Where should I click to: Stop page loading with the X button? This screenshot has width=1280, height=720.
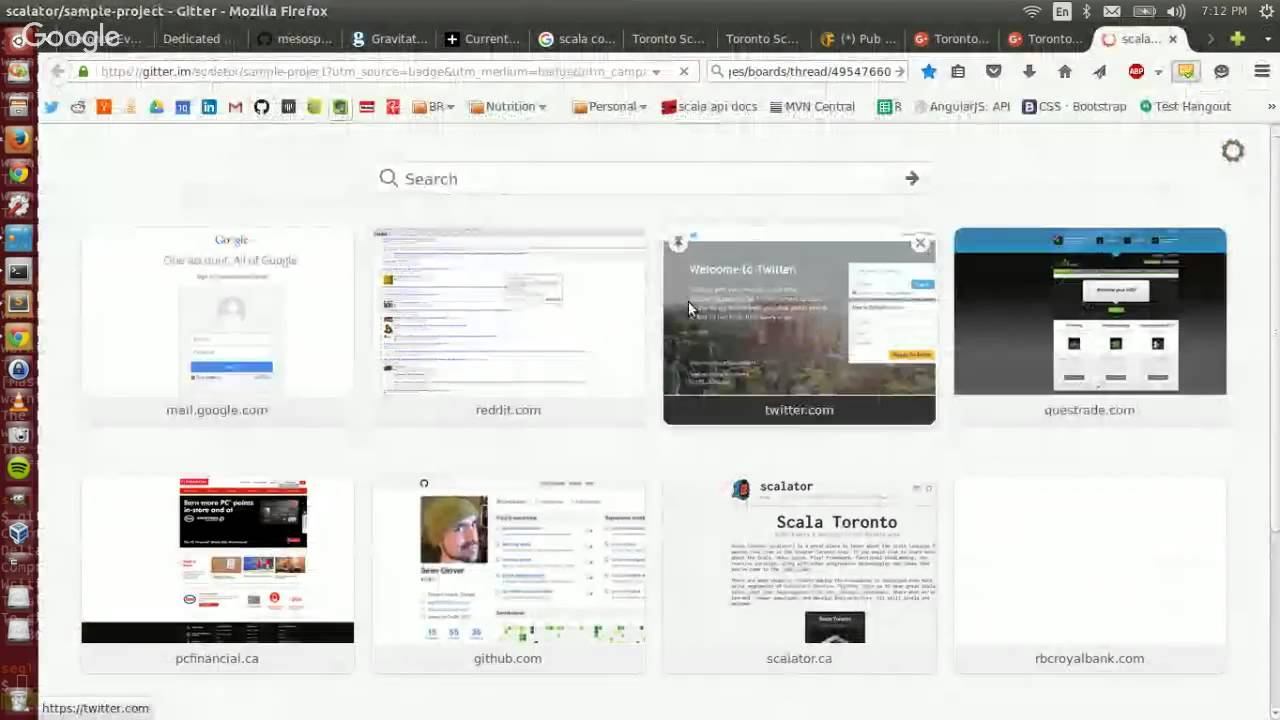pos(683,71)
